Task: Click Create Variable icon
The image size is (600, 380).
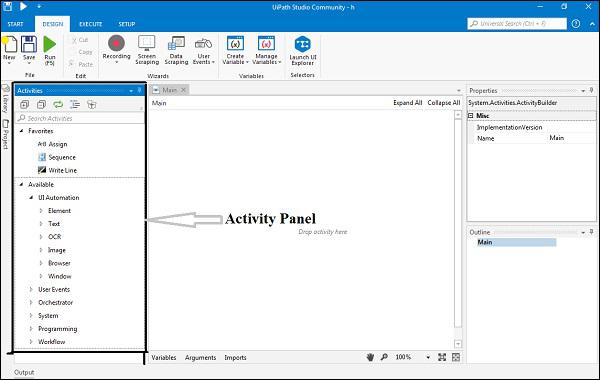Action: 235,43
